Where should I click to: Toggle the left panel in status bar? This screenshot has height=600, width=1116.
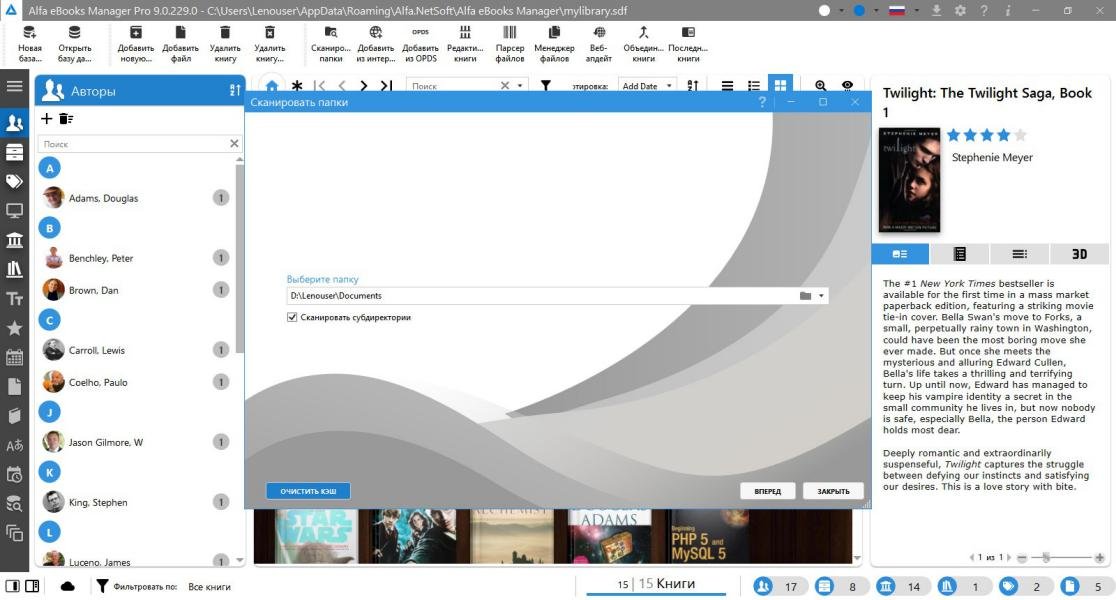click(x=13, y=586)
